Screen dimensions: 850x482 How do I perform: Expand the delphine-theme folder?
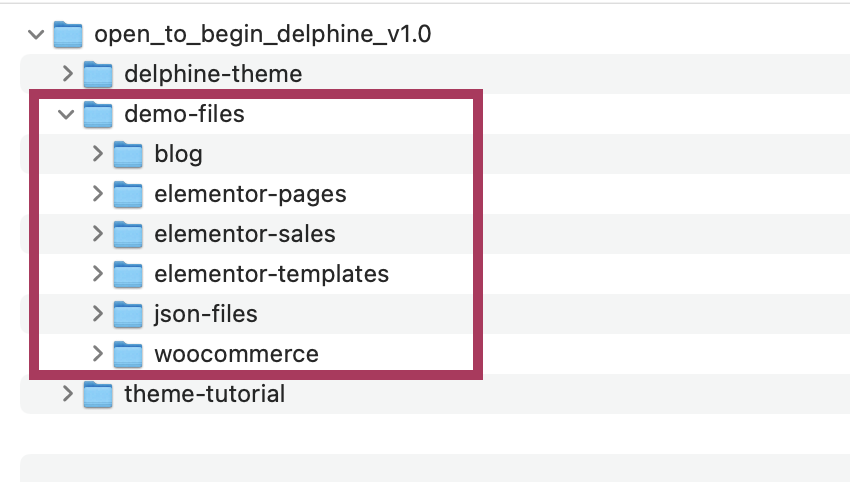67,74
